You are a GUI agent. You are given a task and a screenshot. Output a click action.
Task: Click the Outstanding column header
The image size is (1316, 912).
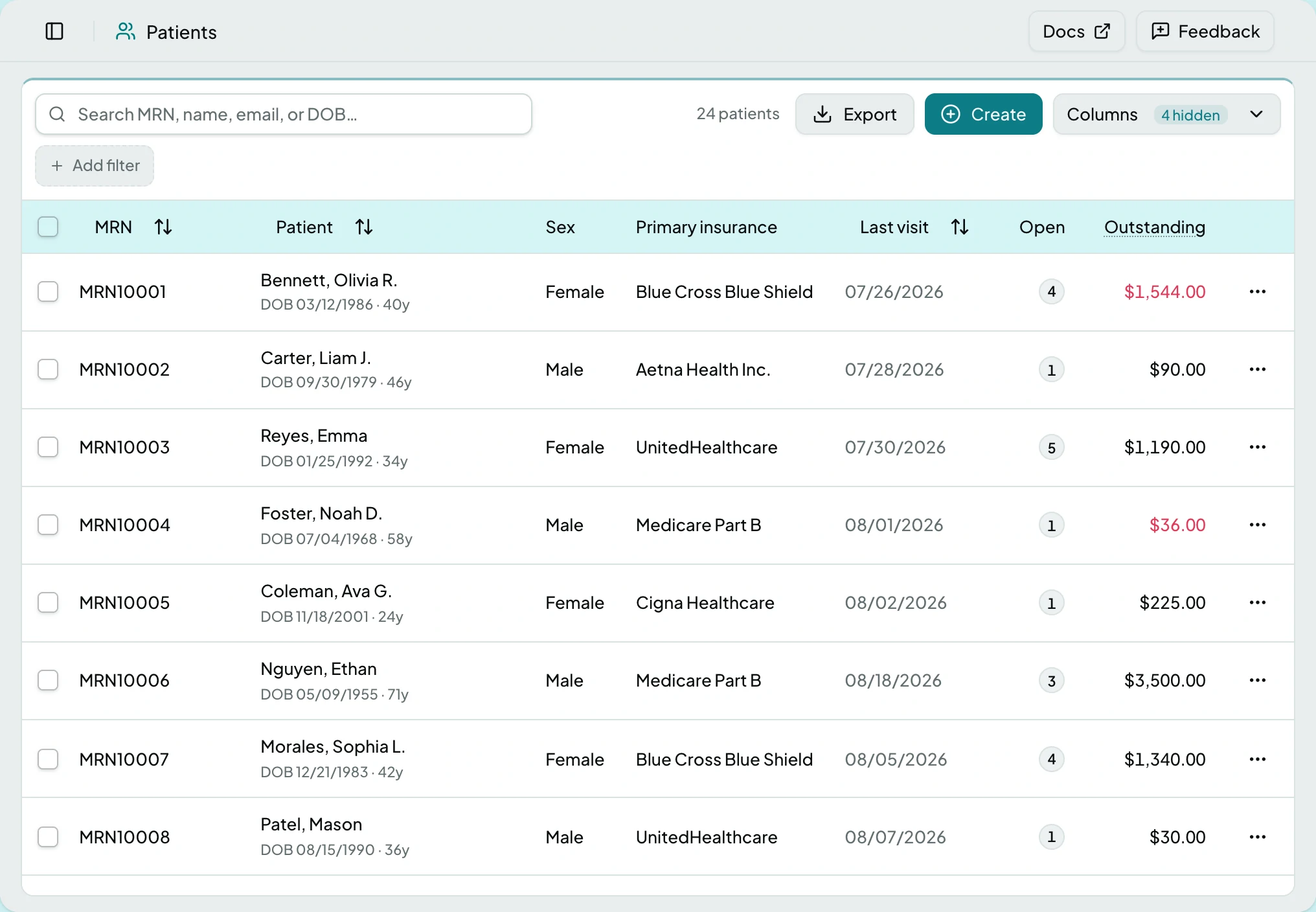(1154, 227)
